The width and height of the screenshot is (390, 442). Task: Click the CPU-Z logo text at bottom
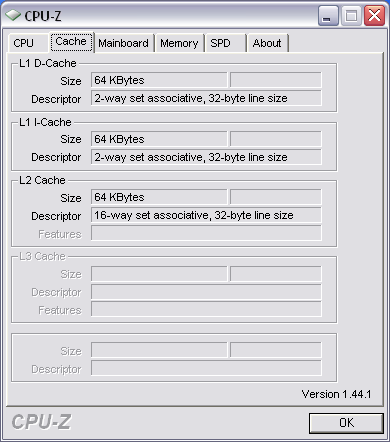pos(41,422)
